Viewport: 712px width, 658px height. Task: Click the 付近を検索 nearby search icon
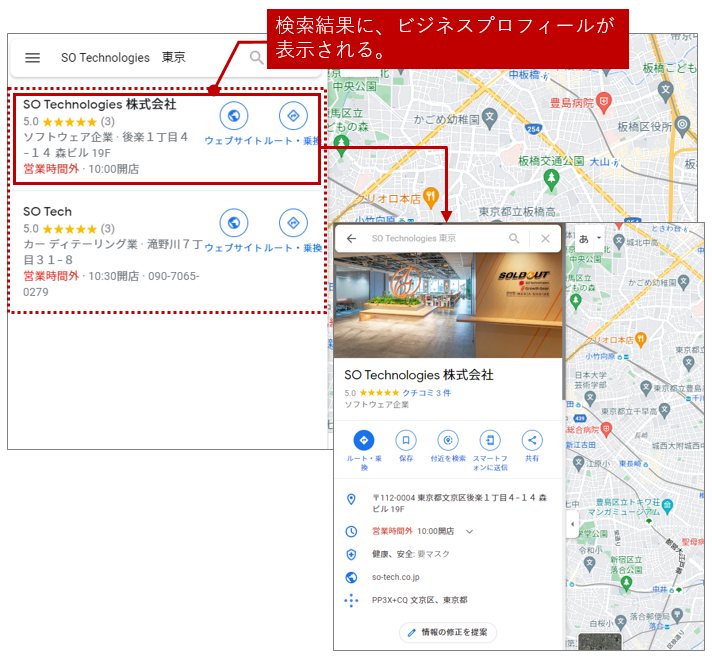click(x=447, y=440)
